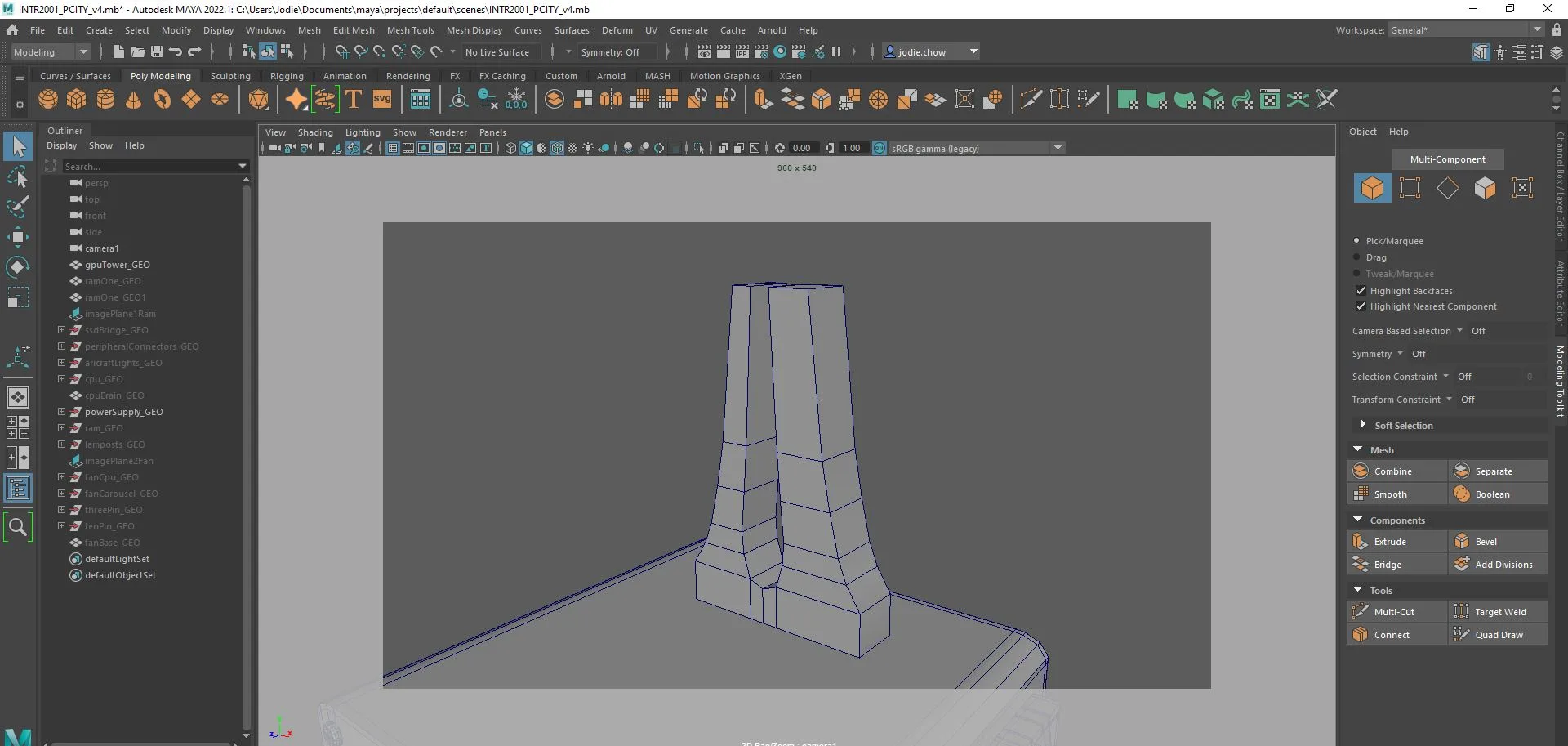Select Face selection mode in Modeling Toolkit

coord(1485,188)
